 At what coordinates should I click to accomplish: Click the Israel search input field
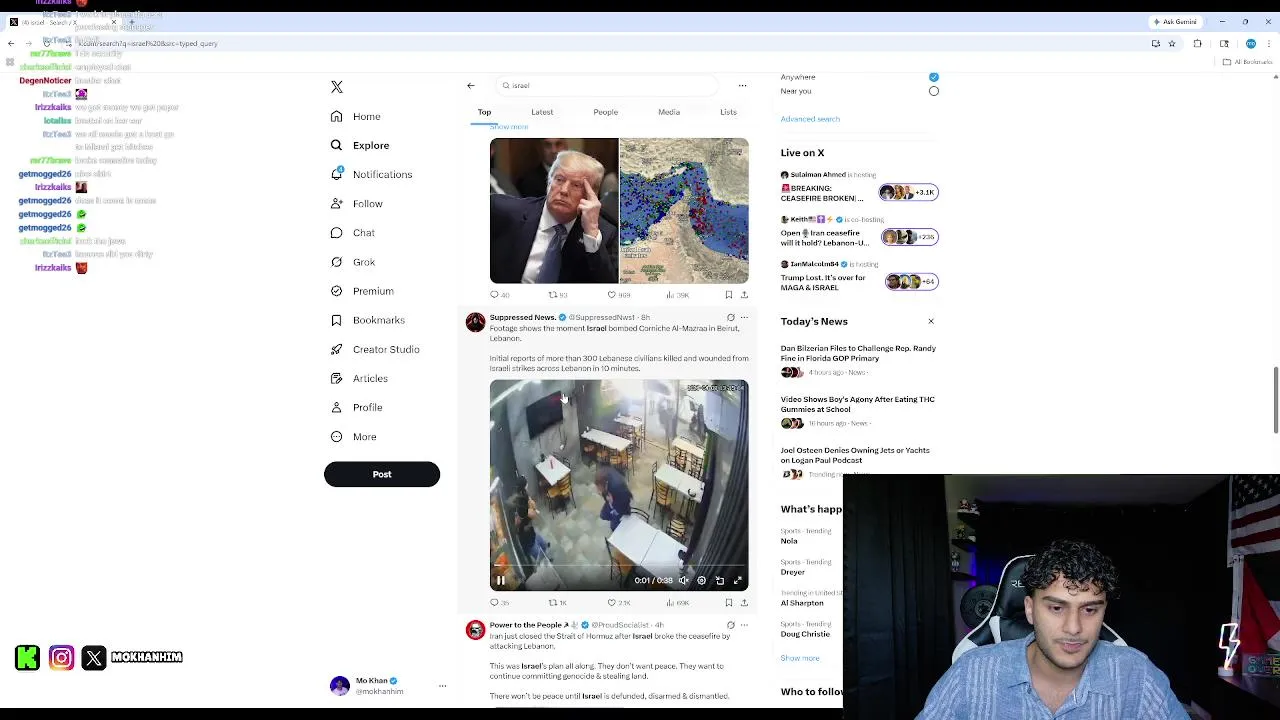[x=606, y=86]
